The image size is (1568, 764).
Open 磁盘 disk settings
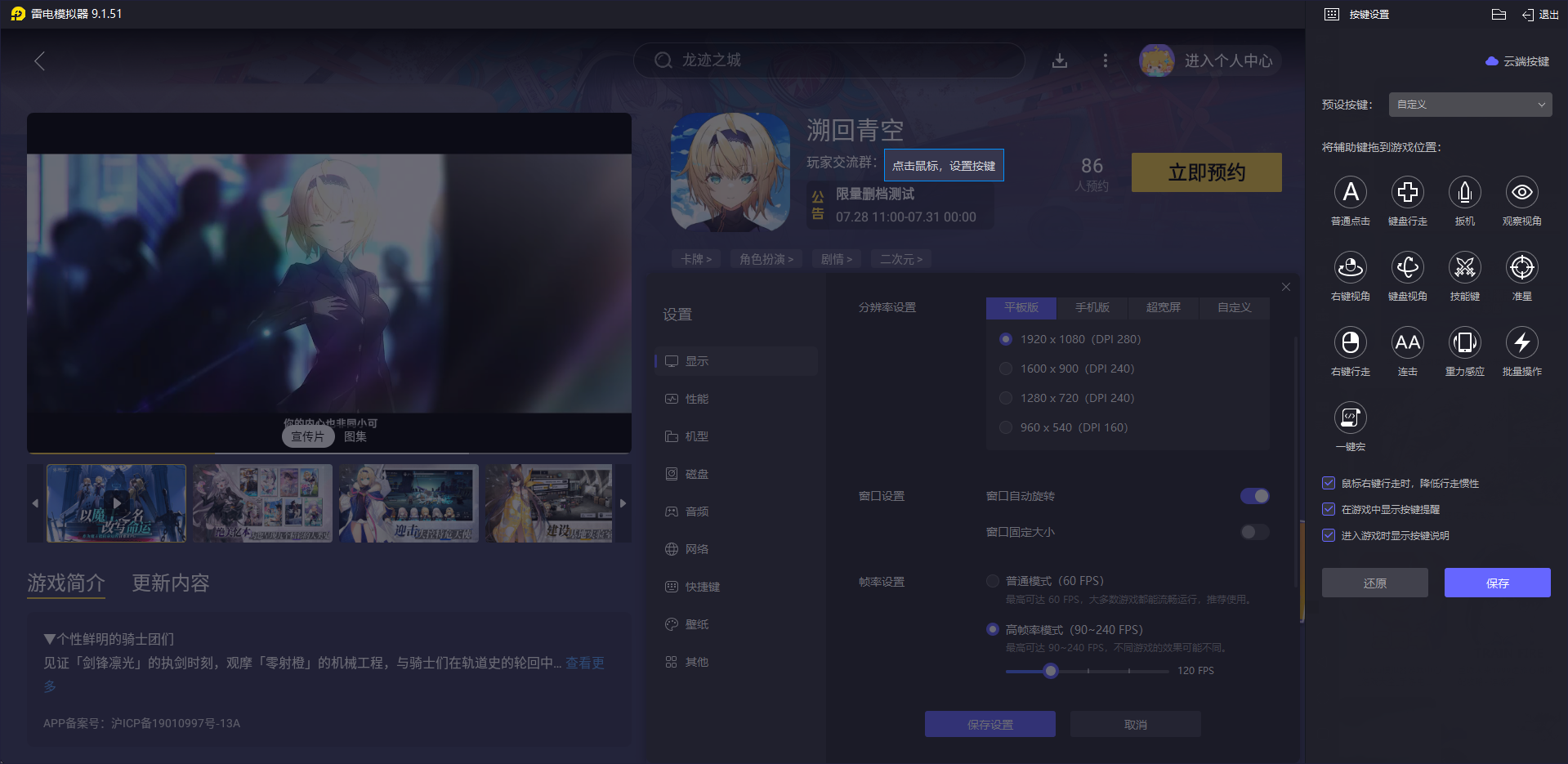point(736,474)
